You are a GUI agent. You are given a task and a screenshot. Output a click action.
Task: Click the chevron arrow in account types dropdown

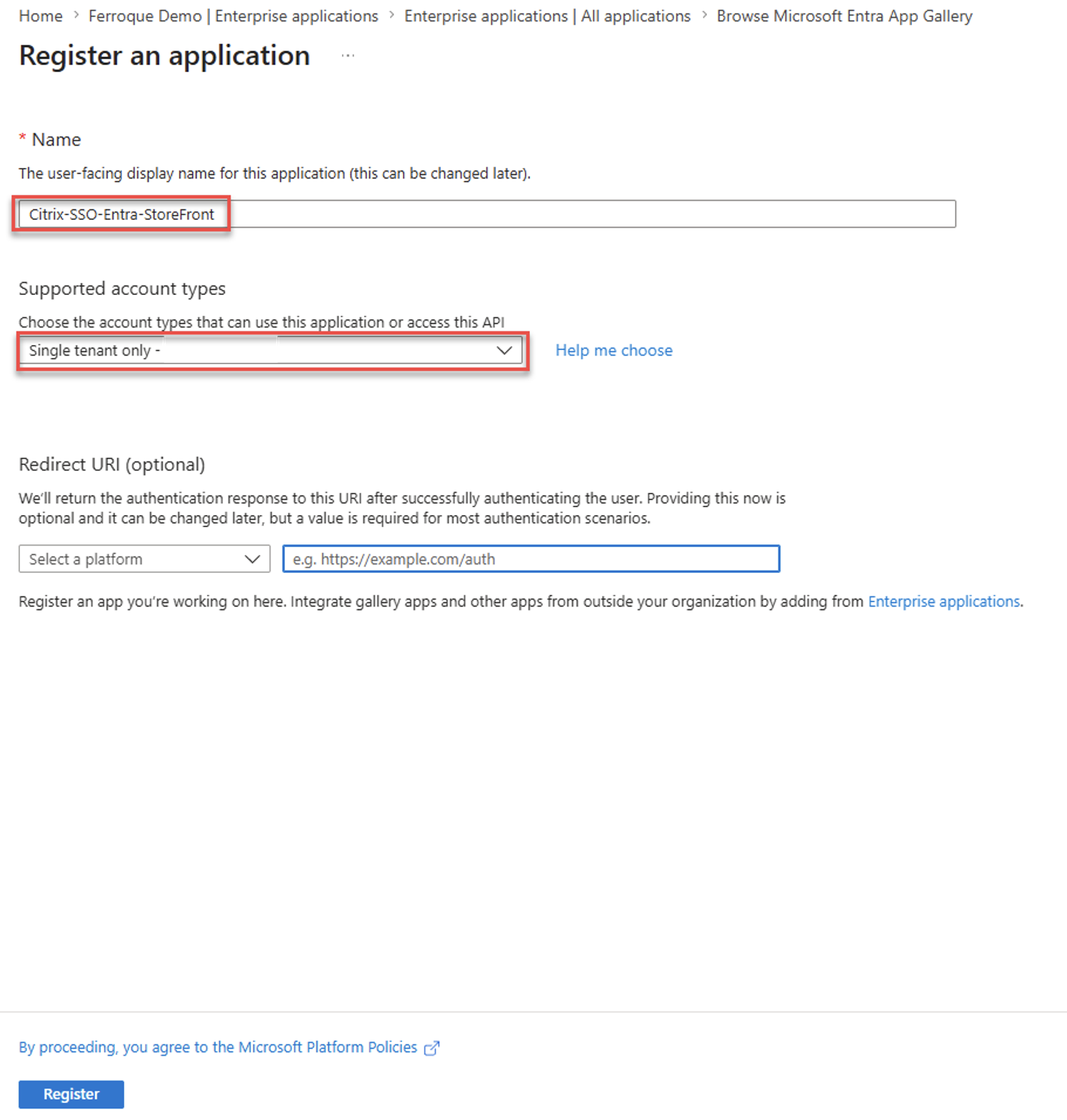(x=504, y=351)
